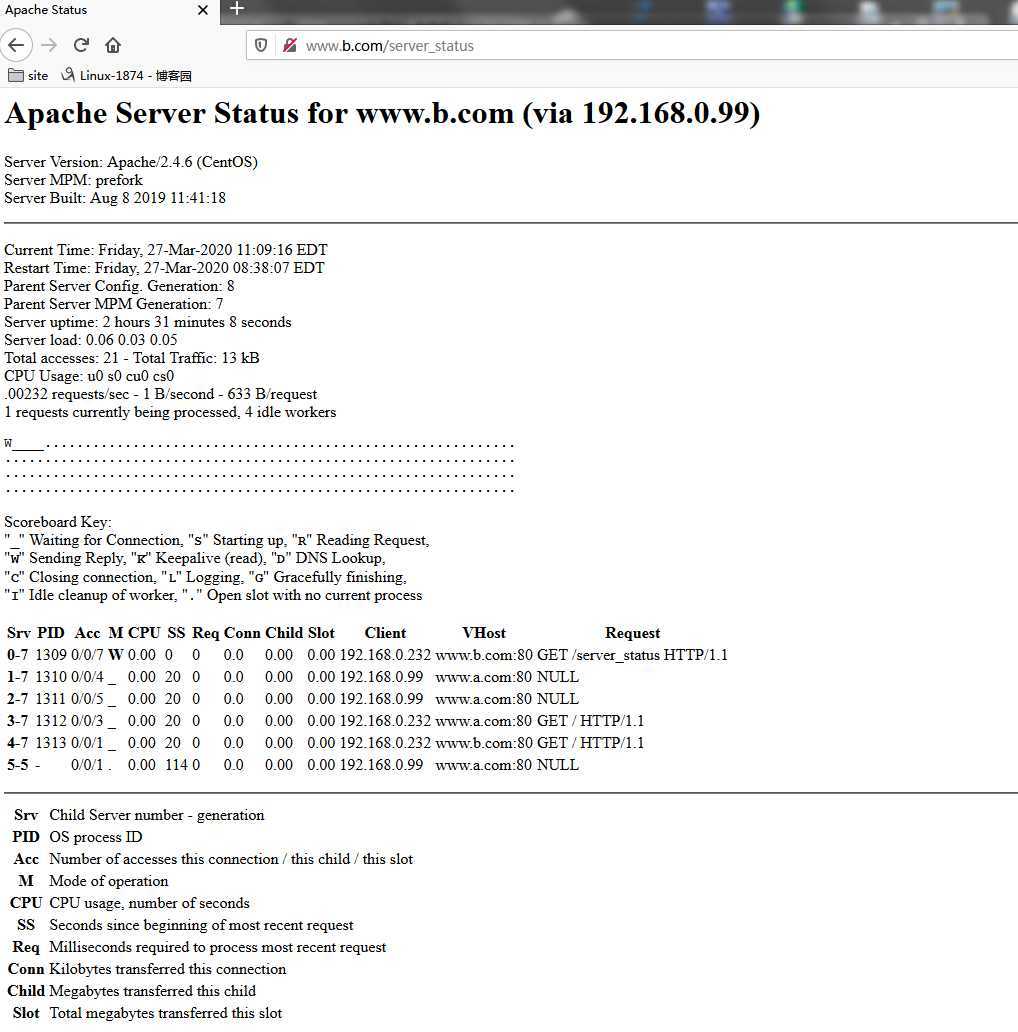Click Seconds since beginning of most recent request
Viewport: 1018px width, 1032px height.
tap(201, 925)
